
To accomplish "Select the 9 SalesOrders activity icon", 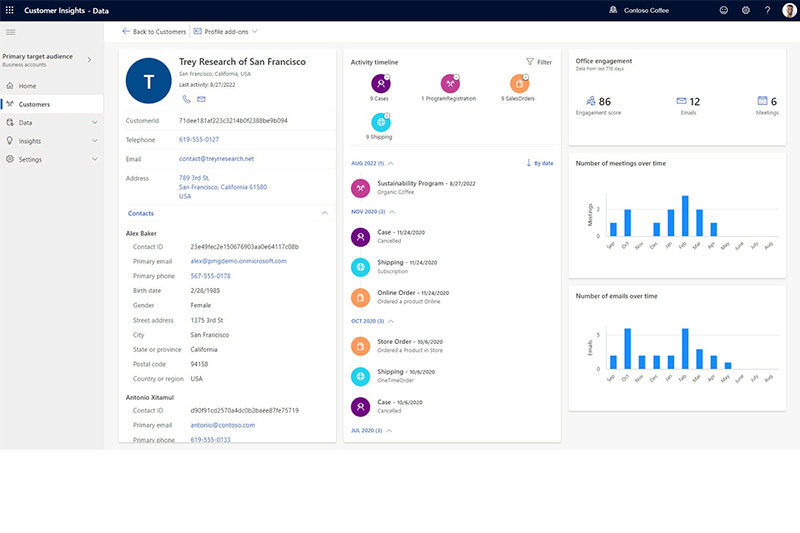I will click(x=519, y=84).
